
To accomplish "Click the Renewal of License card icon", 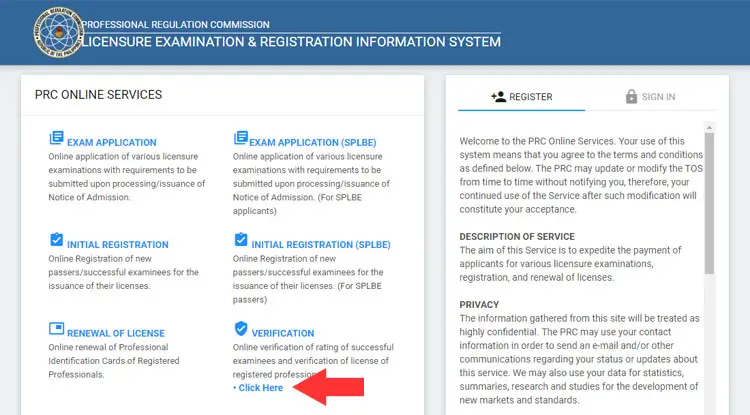I will click(x=56, y=328).
